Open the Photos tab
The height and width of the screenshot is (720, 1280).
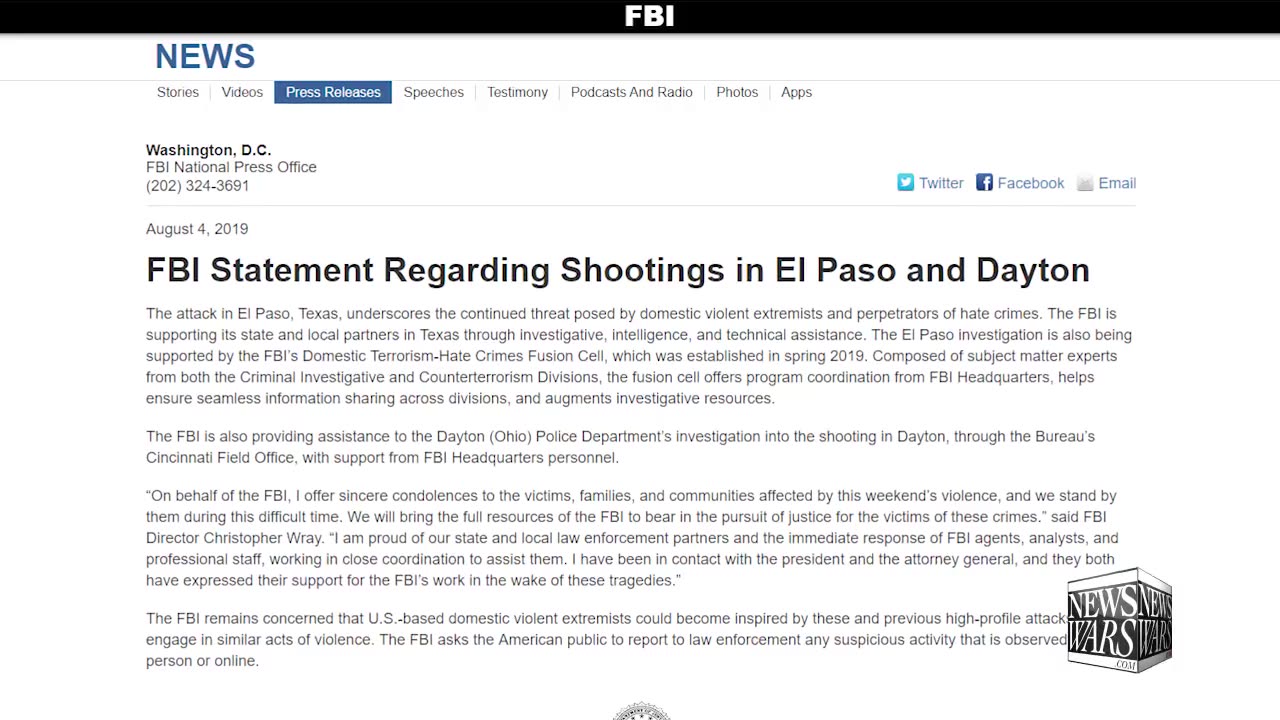pos(737,92)
